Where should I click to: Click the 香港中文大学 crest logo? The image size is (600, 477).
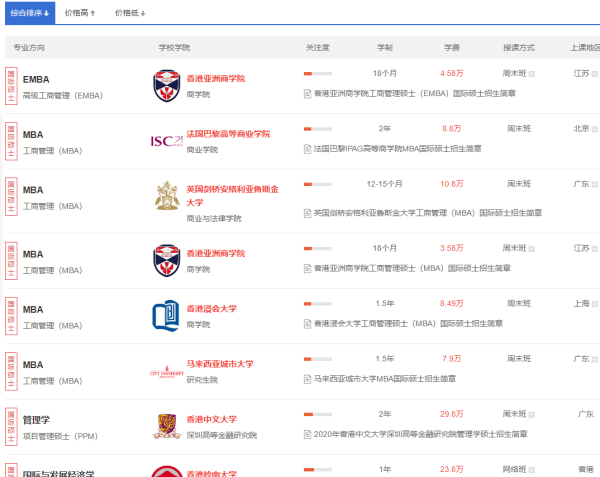pyautogui.click(x=167, y=425)
